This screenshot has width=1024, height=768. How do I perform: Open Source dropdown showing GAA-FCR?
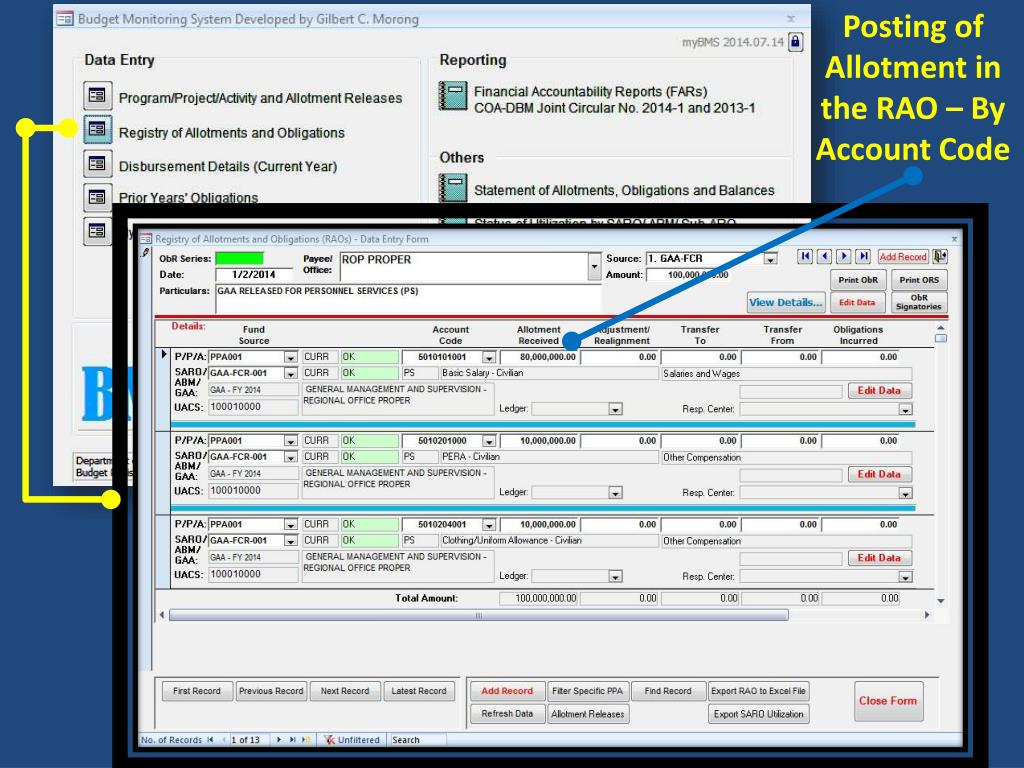[x=770, y=259]
